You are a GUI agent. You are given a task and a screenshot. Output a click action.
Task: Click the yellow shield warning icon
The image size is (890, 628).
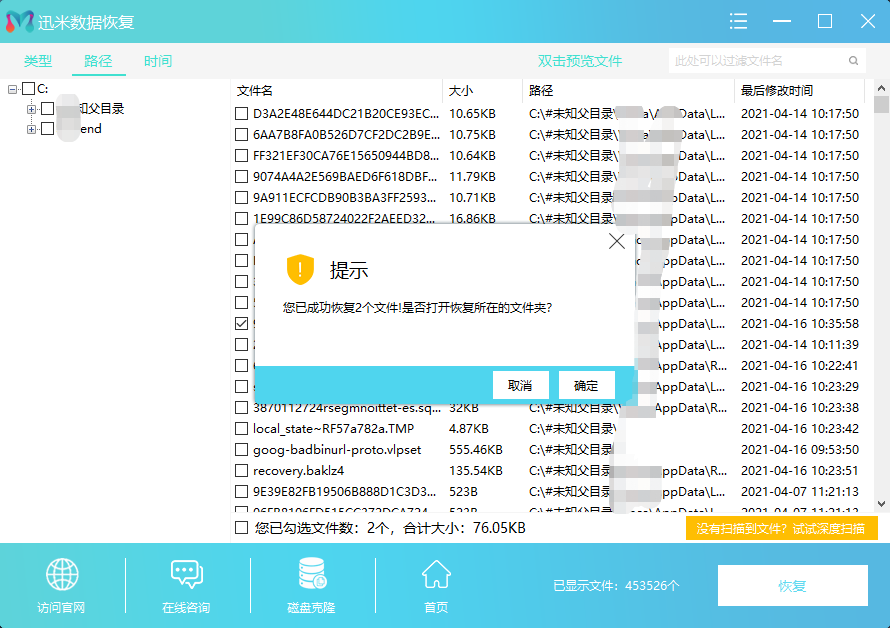300,269
